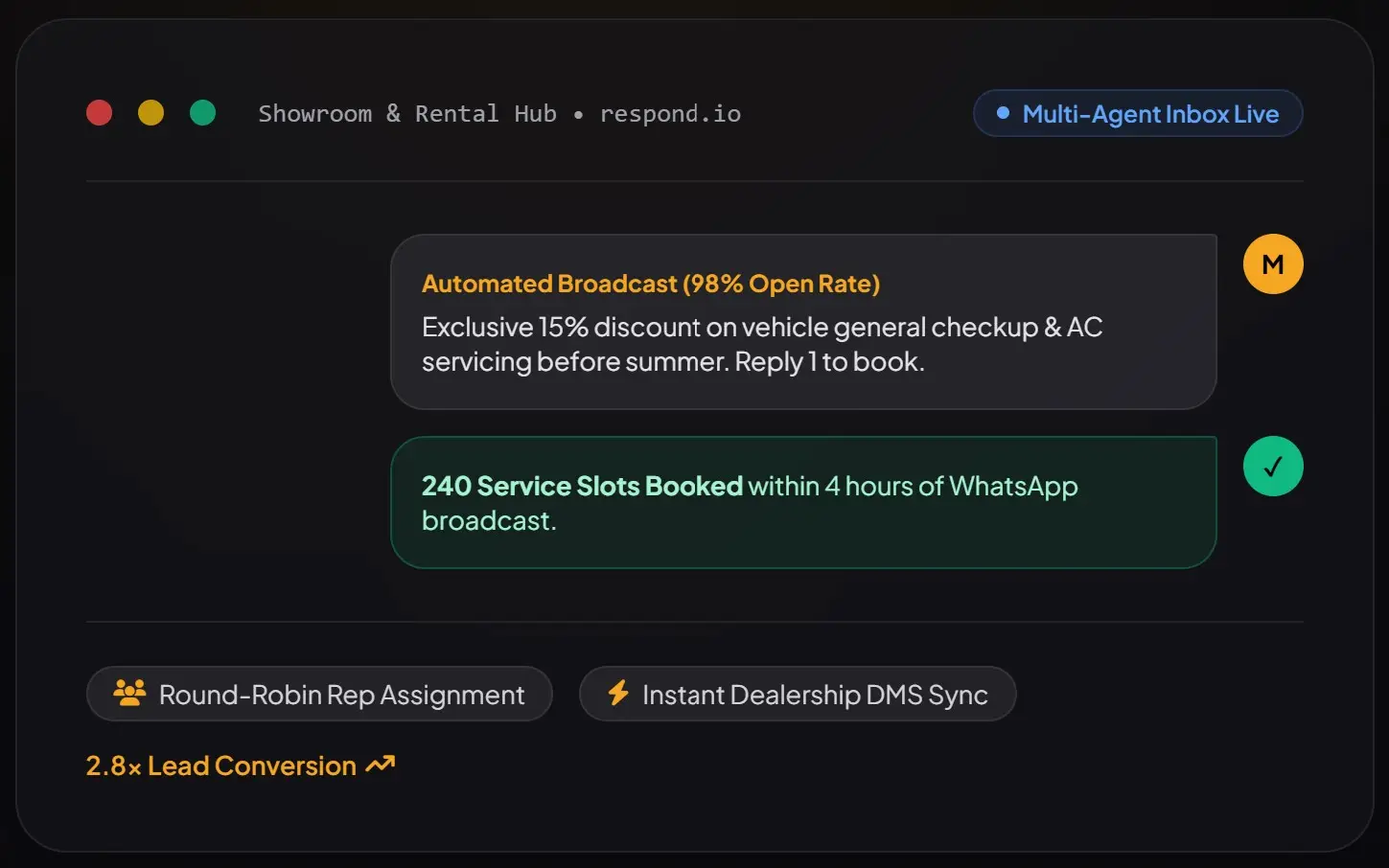Click the Showroom & Rental Hub title text
The image size is (1389, 868).
click(x=407, y=114)
